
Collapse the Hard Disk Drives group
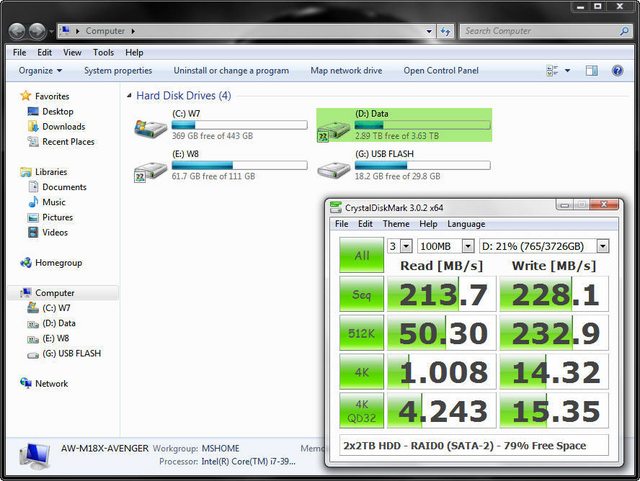(x=129, y=96)
